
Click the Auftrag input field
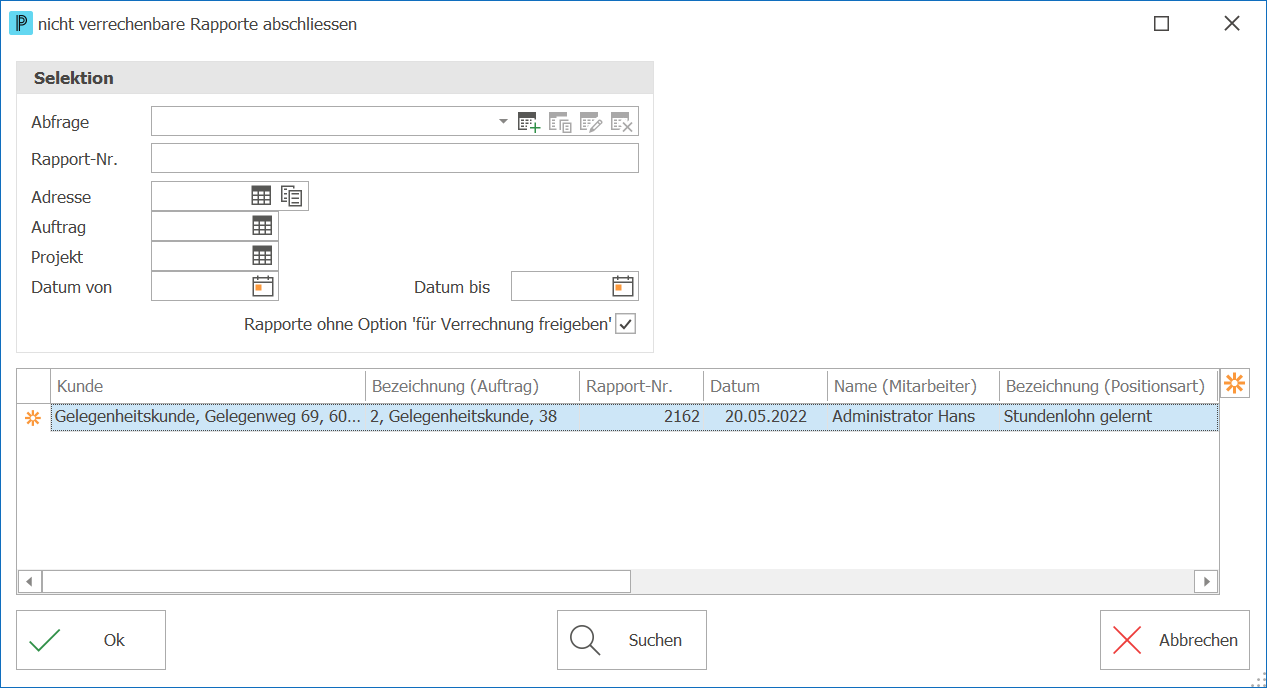(200, 226)
